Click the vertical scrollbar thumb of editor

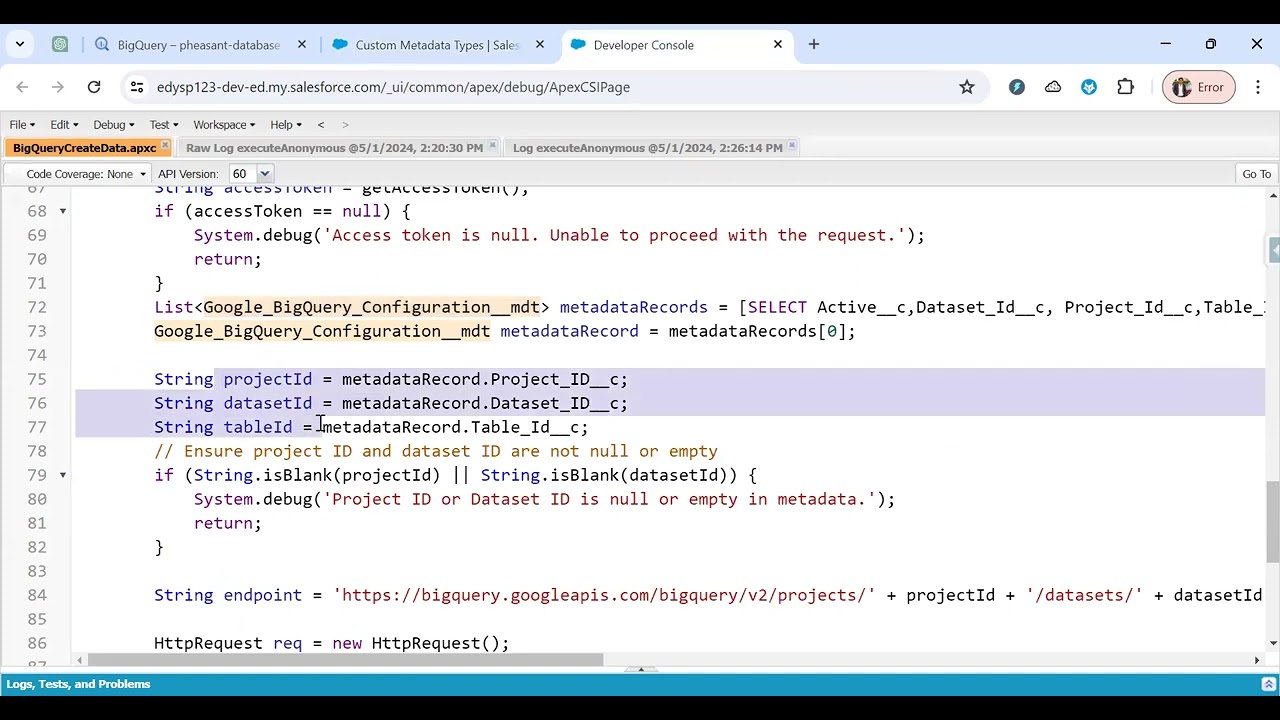click(1273, 522)
